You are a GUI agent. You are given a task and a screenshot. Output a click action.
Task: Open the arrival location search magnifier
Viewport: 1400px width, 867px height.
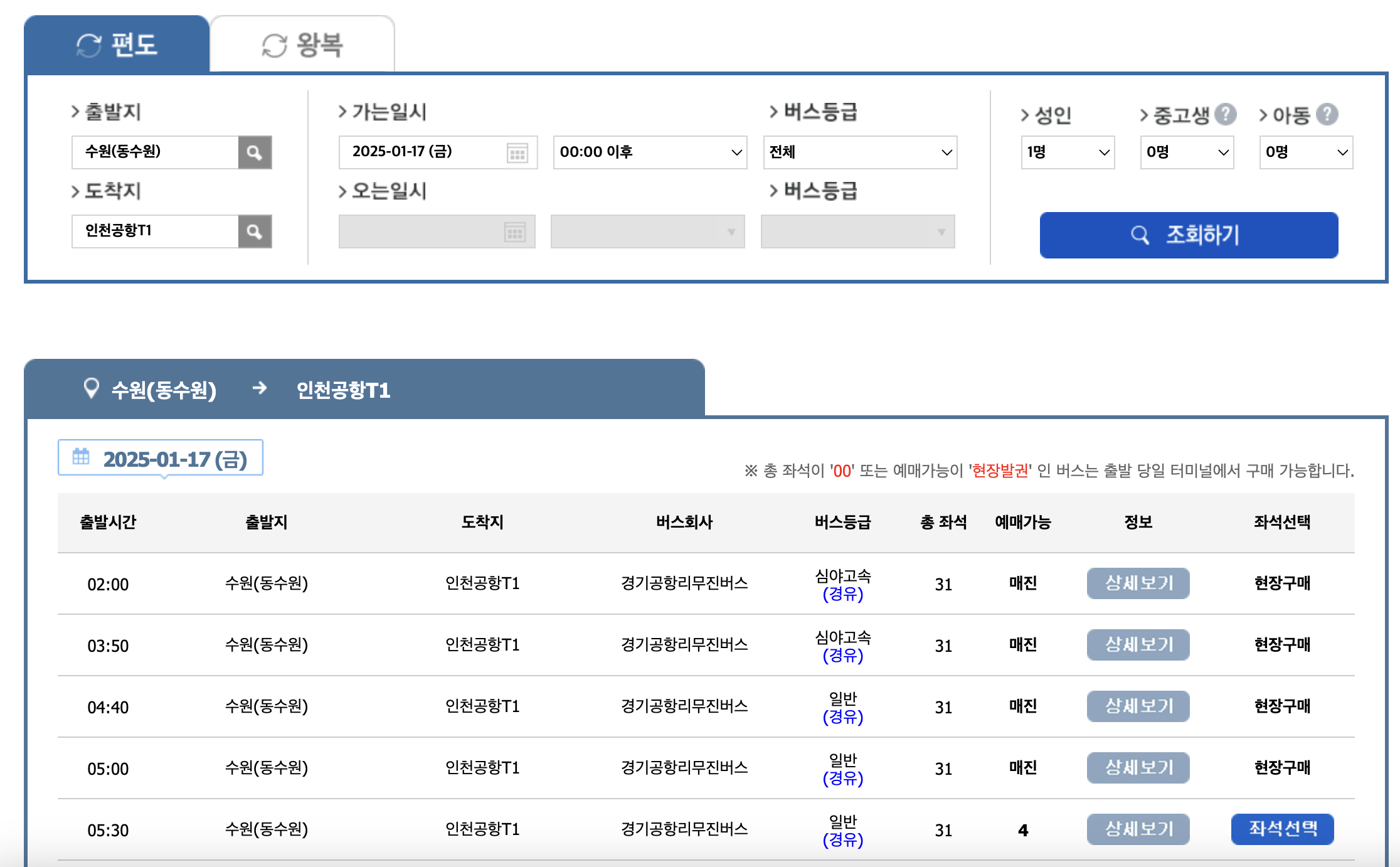pos(255,231)
